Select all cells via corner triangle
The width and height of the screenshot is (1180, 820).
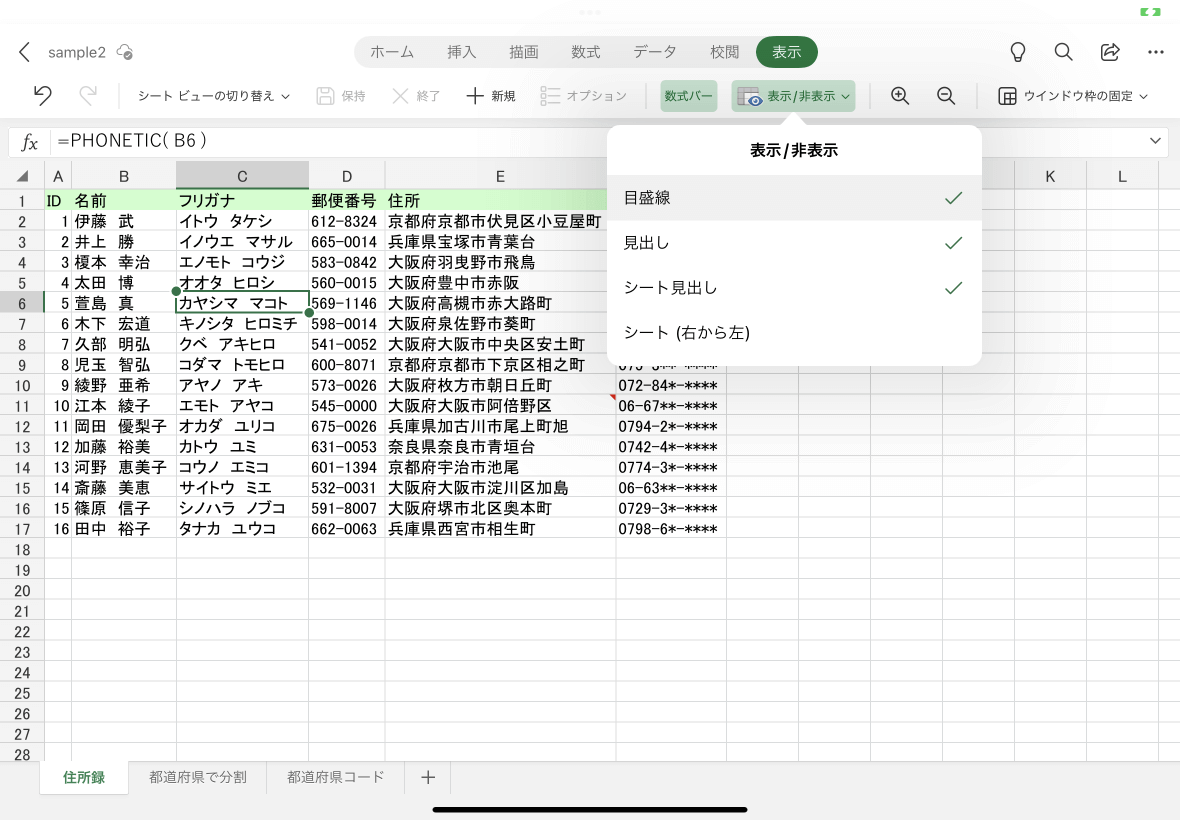[23, 177]
